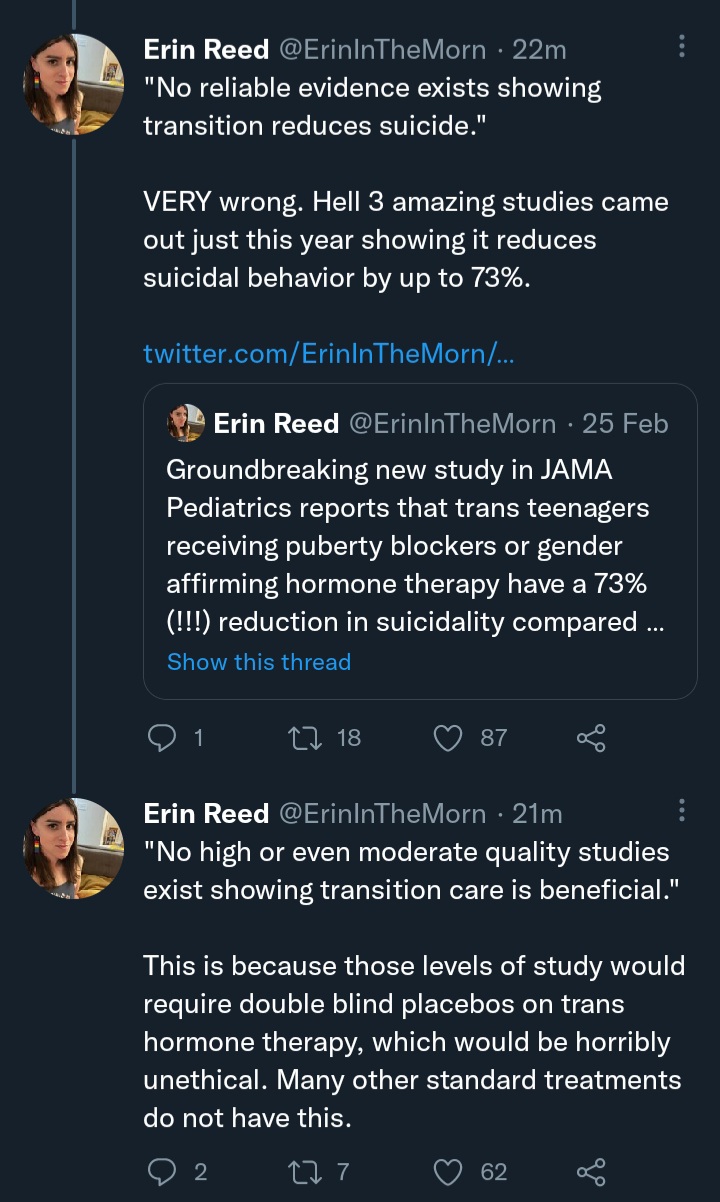Retweet the second tweet with 7 retweets
The width and height of the screenshot is (720, 1202).
[x=299, y=1171]
